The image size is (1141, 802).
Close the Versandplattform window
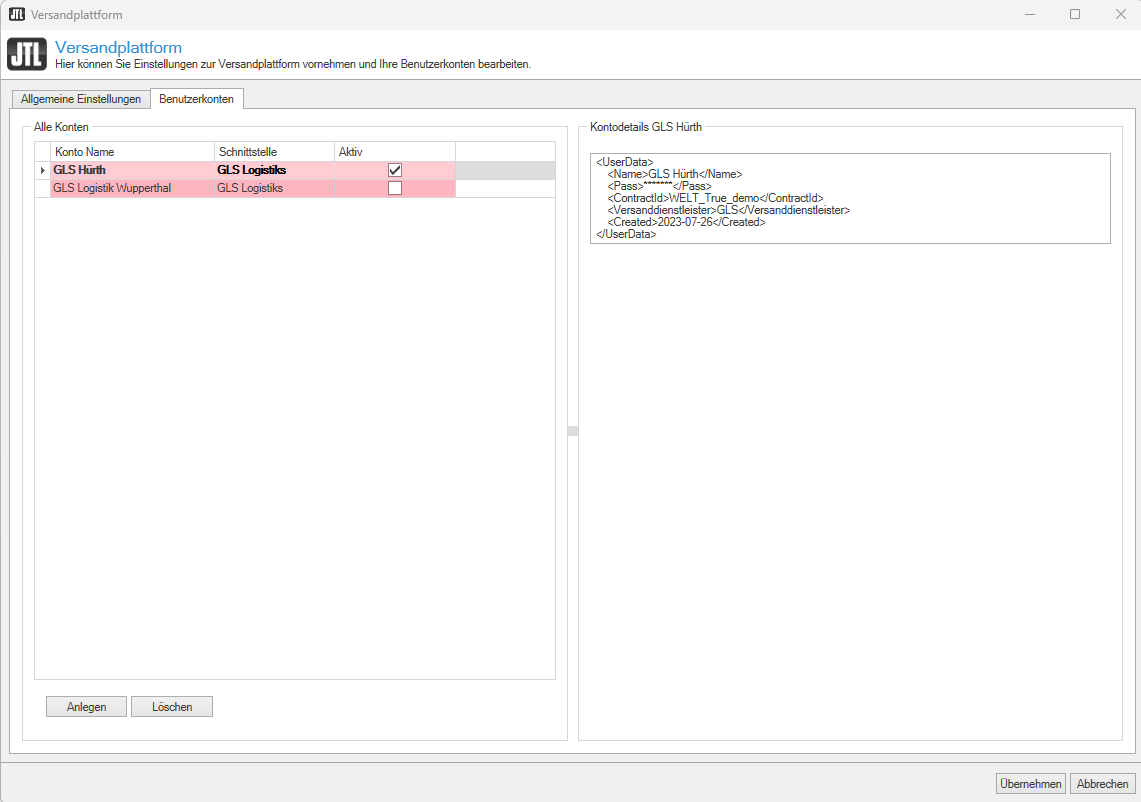click(1118, 15)
